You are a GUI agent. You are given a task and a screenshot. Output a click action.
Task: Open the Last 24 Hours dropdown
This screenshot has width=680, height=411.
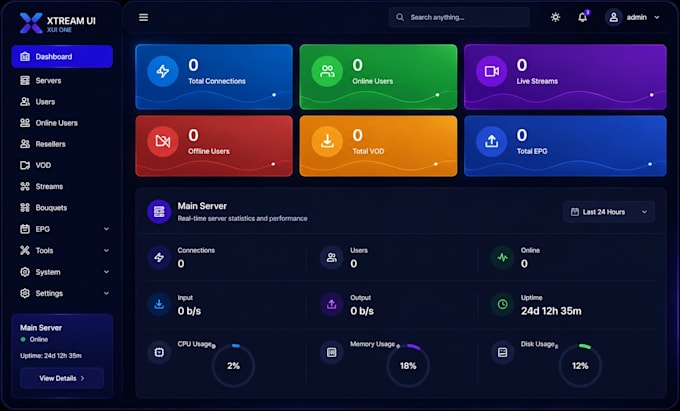[x=609, y=212]
